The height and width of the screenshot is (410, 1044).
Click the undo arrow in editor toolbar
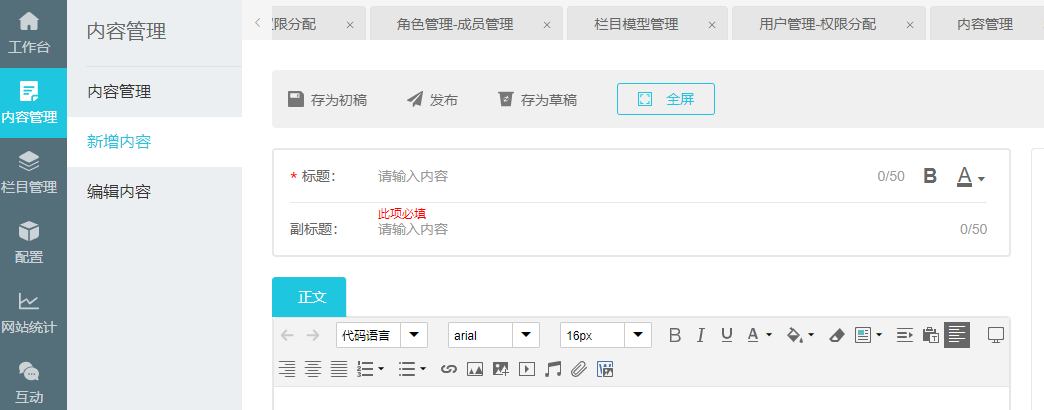[x=288, y=335]
